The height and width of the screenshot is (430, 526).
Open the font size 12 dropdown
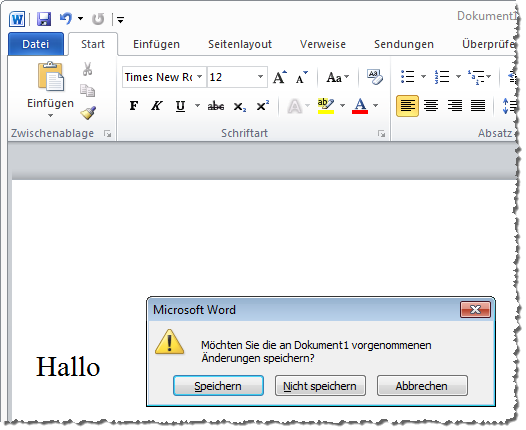click(260, 77)
